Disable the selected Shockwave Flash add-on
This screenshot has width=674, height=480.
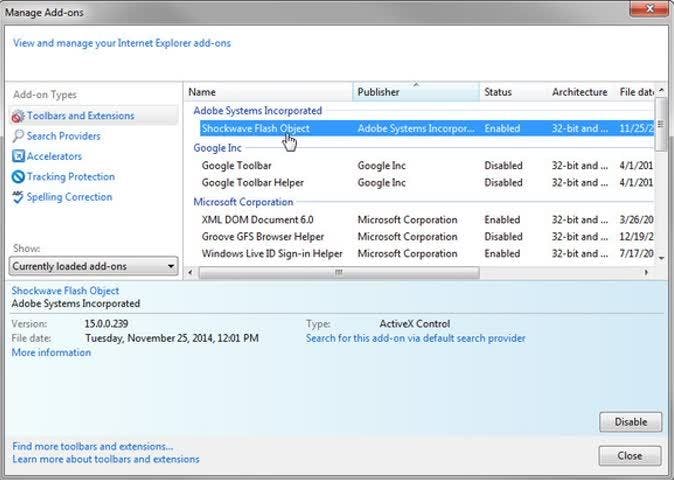point(630,422)
